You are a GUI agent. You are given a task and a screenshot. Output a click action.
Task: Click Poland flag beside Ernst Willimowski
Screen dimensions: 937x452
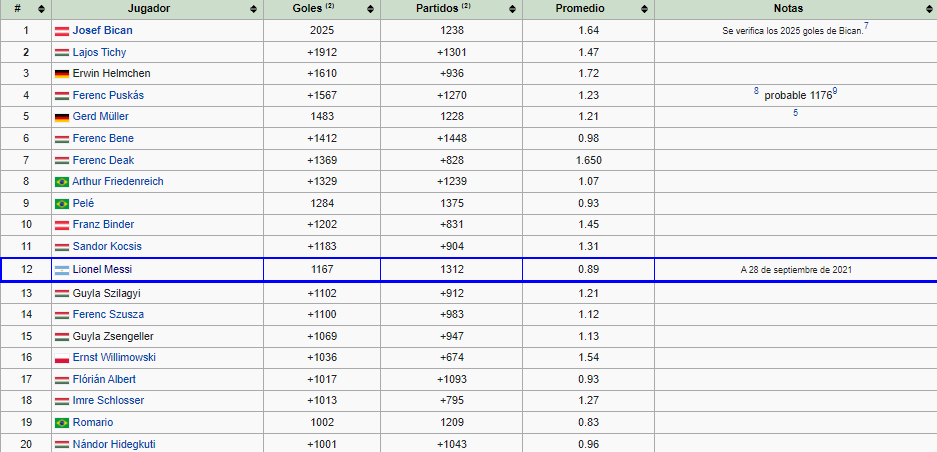pos(62,358)
